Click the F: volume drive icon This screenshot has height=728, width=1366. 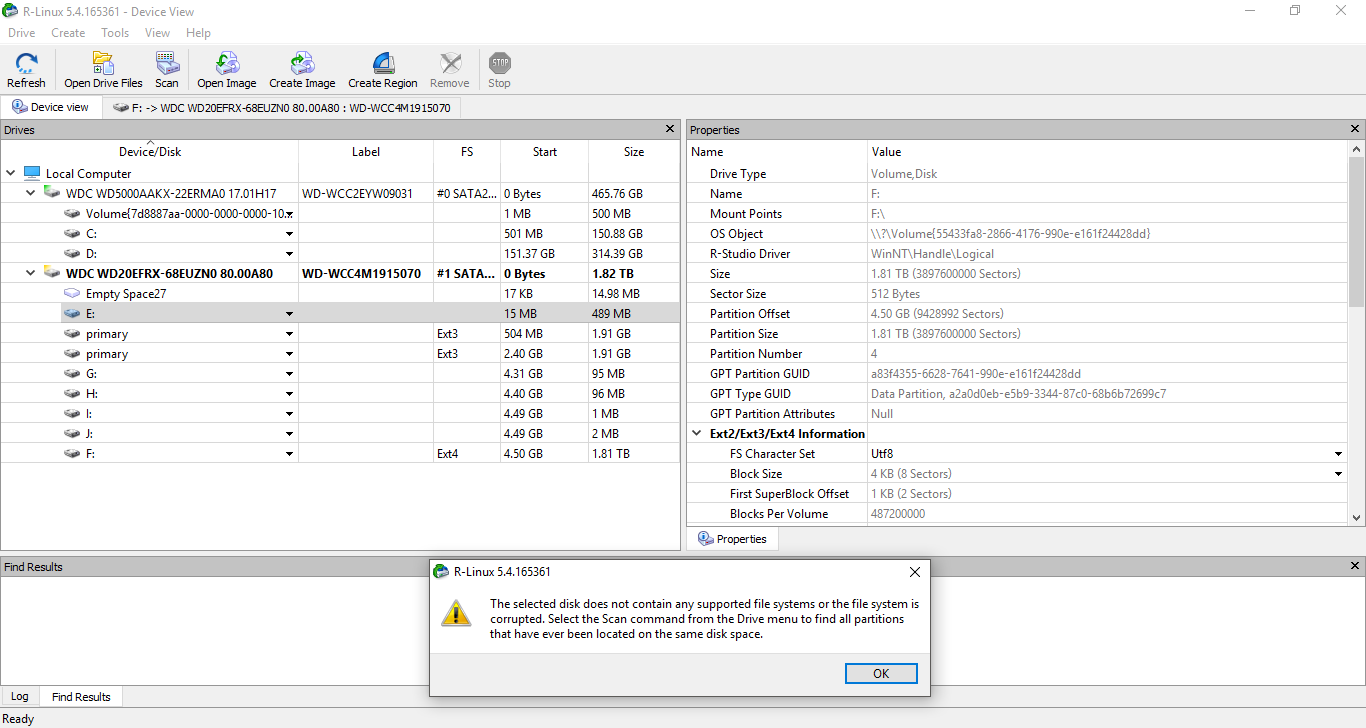(x=72, y=453)
